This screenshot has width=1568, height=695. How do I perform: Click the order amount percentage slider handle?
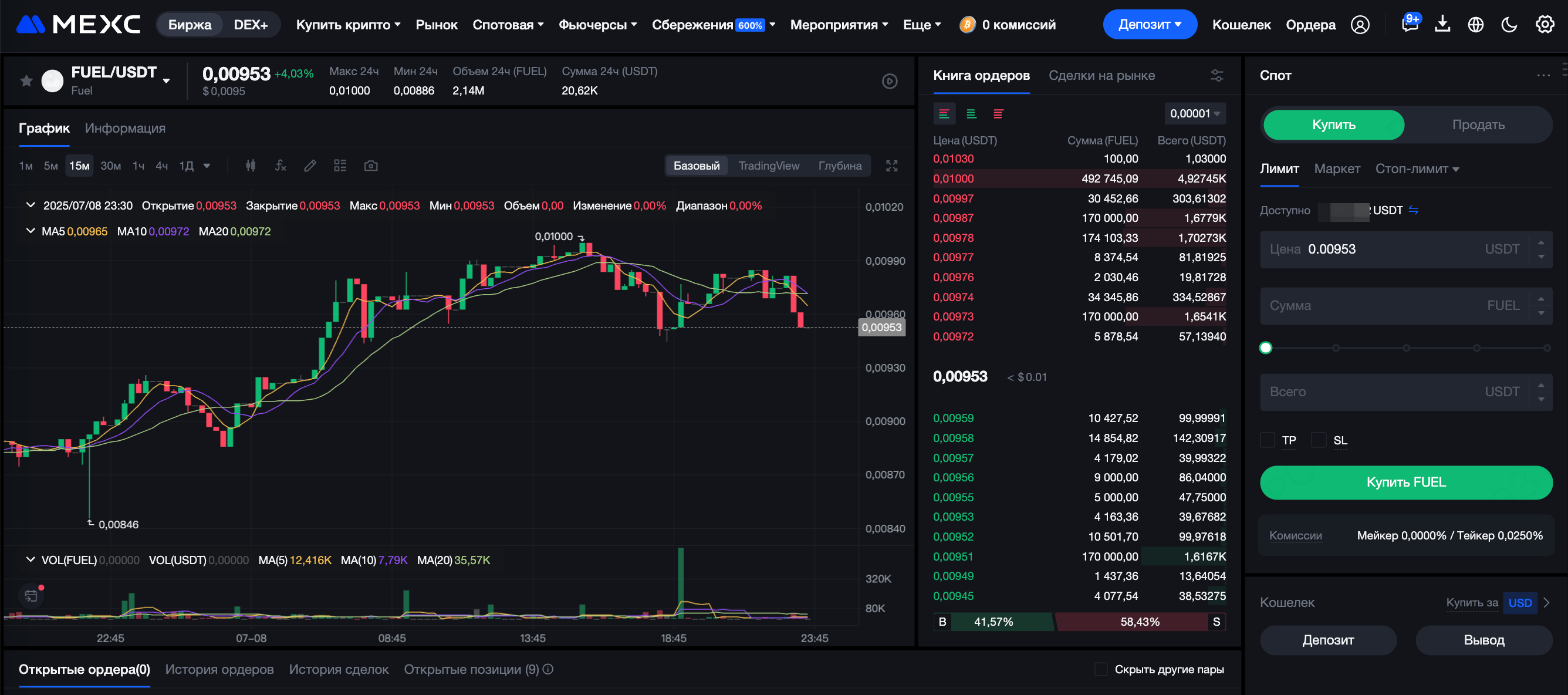click(1265, 348)
